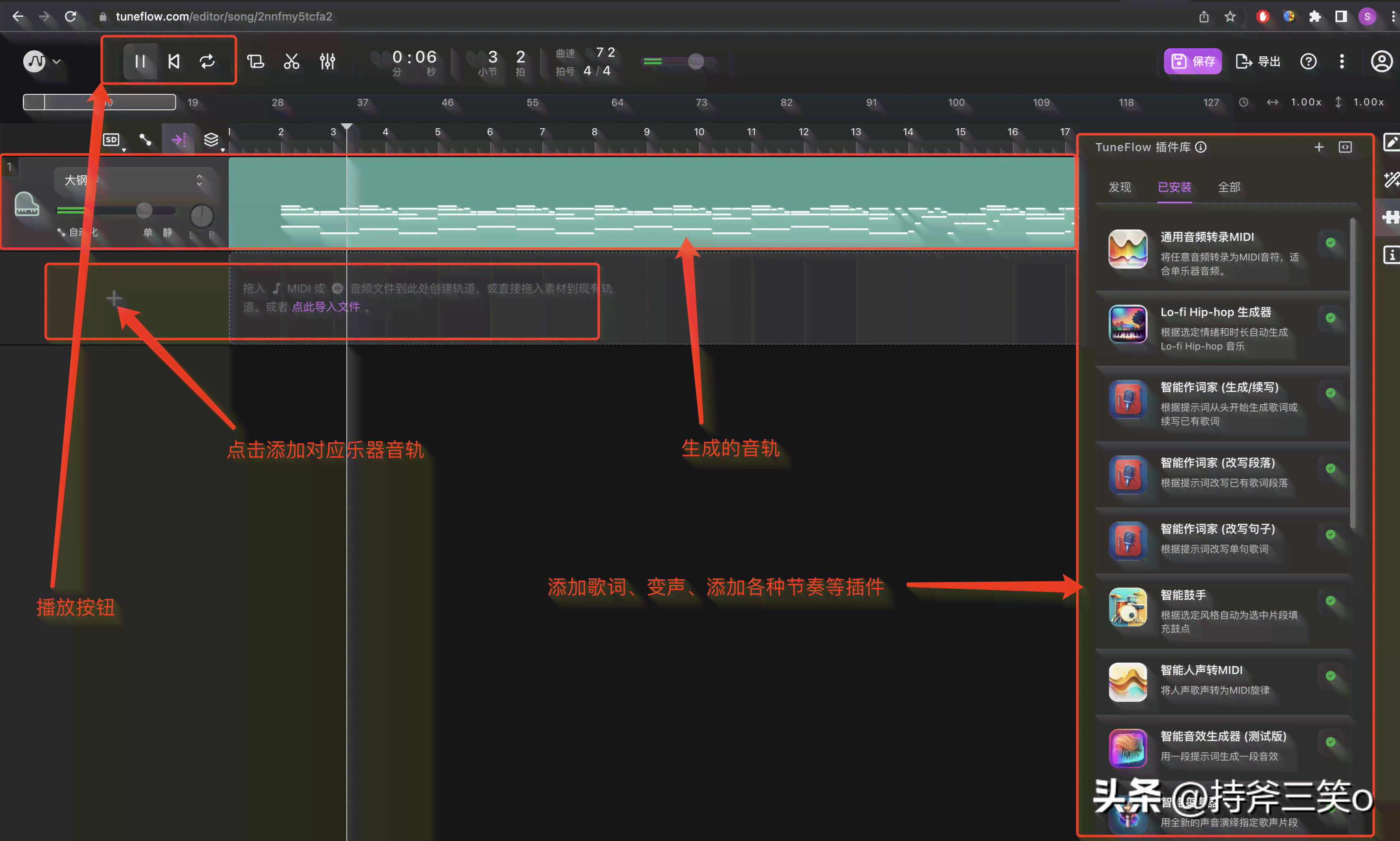Viewport: 1400px width, 841px height.
Task: Toggle installed check for Lo-fi Hip-hop 生成器
Action: coord(1330,317)
